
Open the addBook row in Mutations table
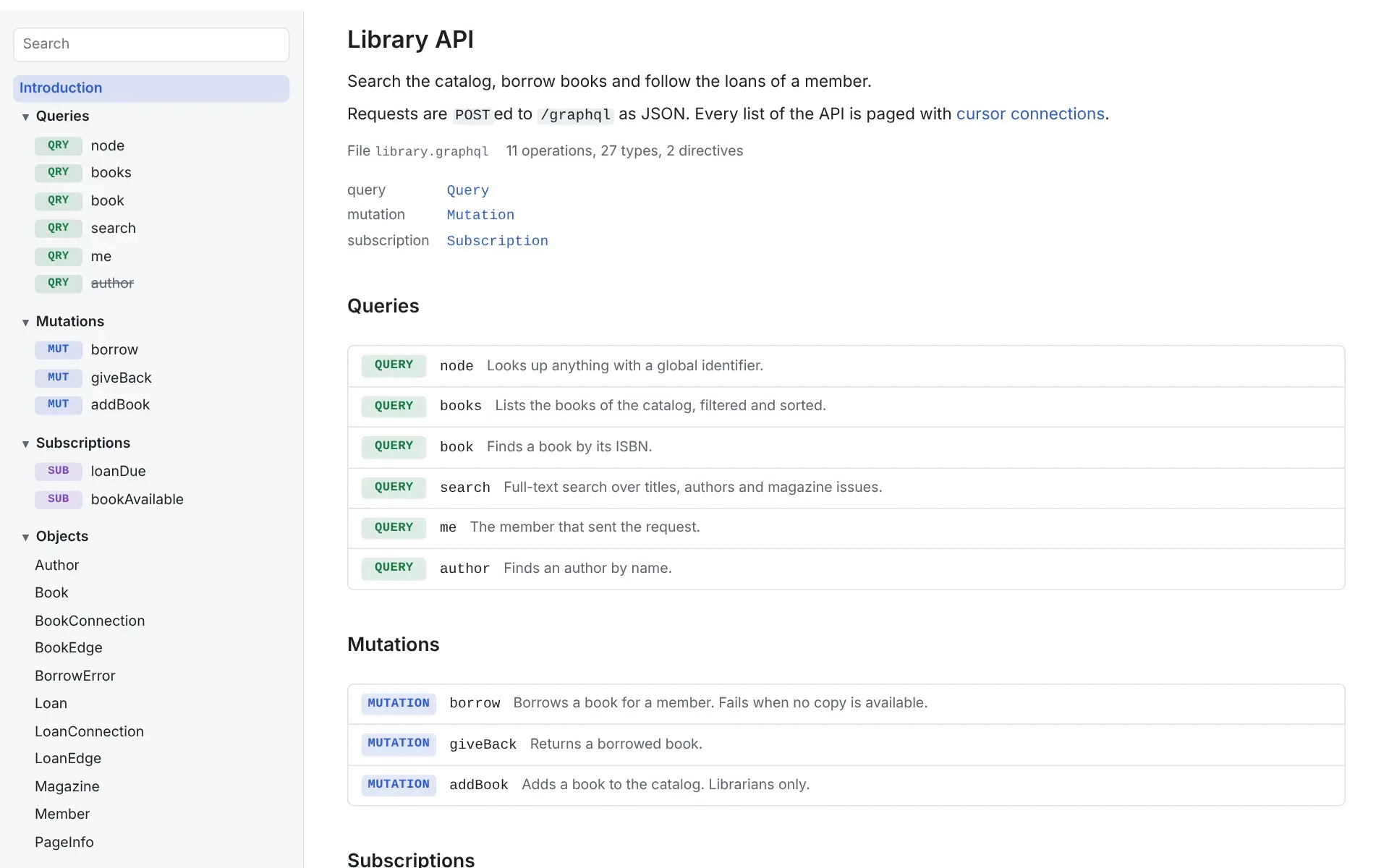pyautogui.click(x=846, y=786)
